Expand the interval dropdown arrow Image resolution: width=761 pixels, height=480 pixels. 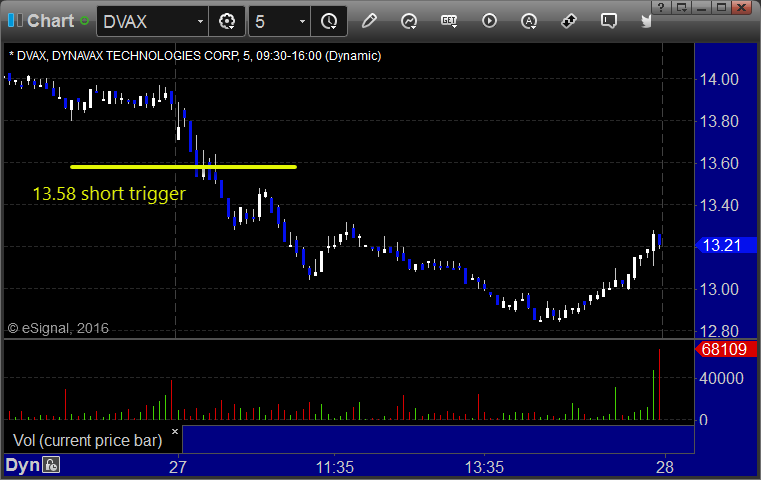(302, 21)
